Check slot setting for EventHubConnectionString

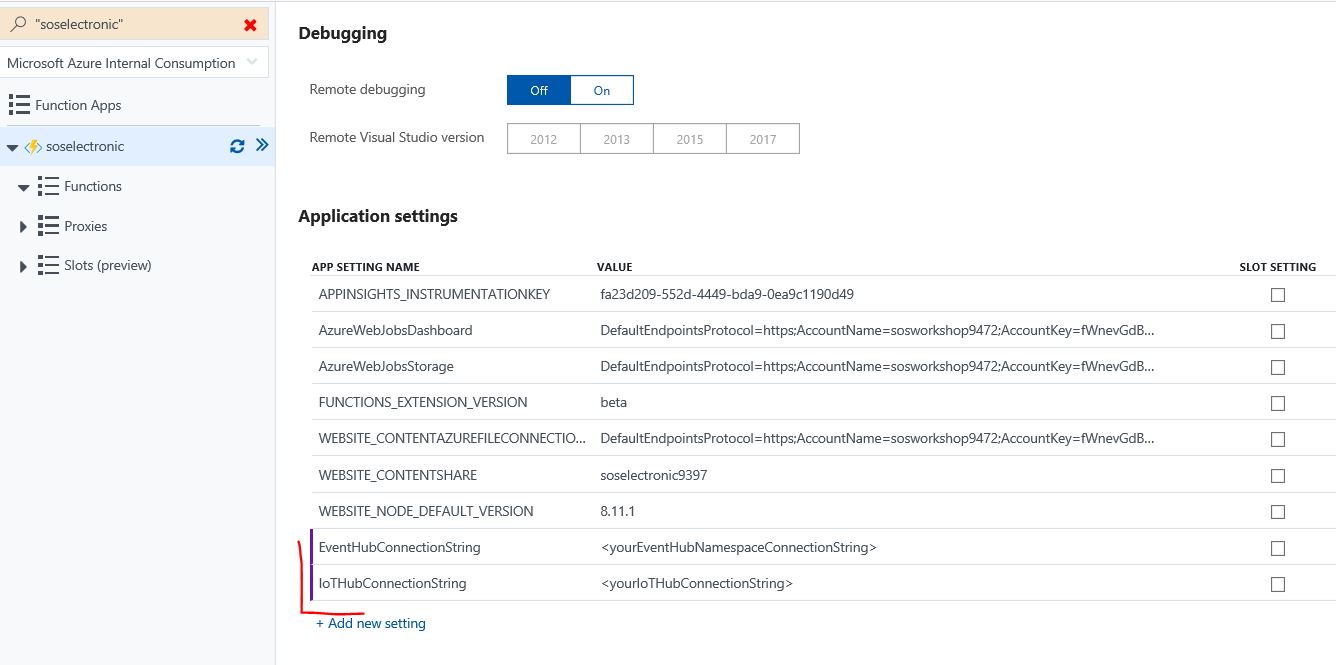[1277, 548]
